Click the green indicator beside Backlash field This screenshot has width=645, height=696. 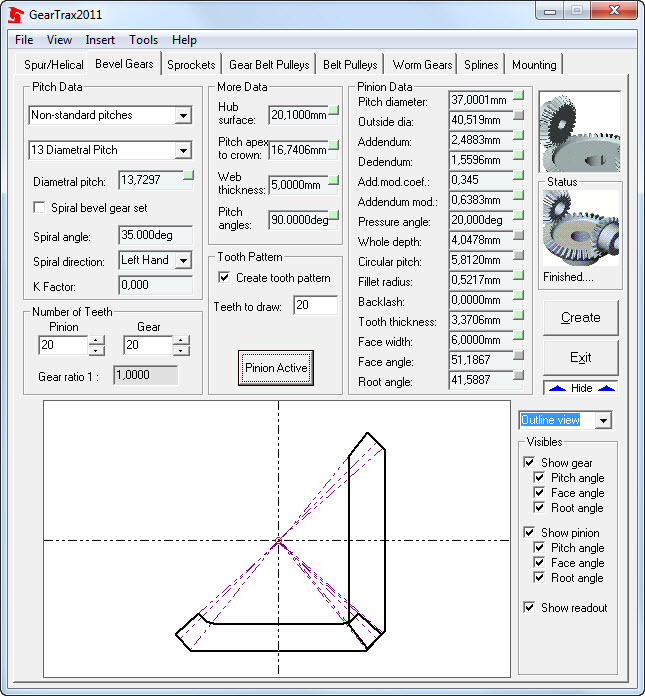(x=518, y=295)
